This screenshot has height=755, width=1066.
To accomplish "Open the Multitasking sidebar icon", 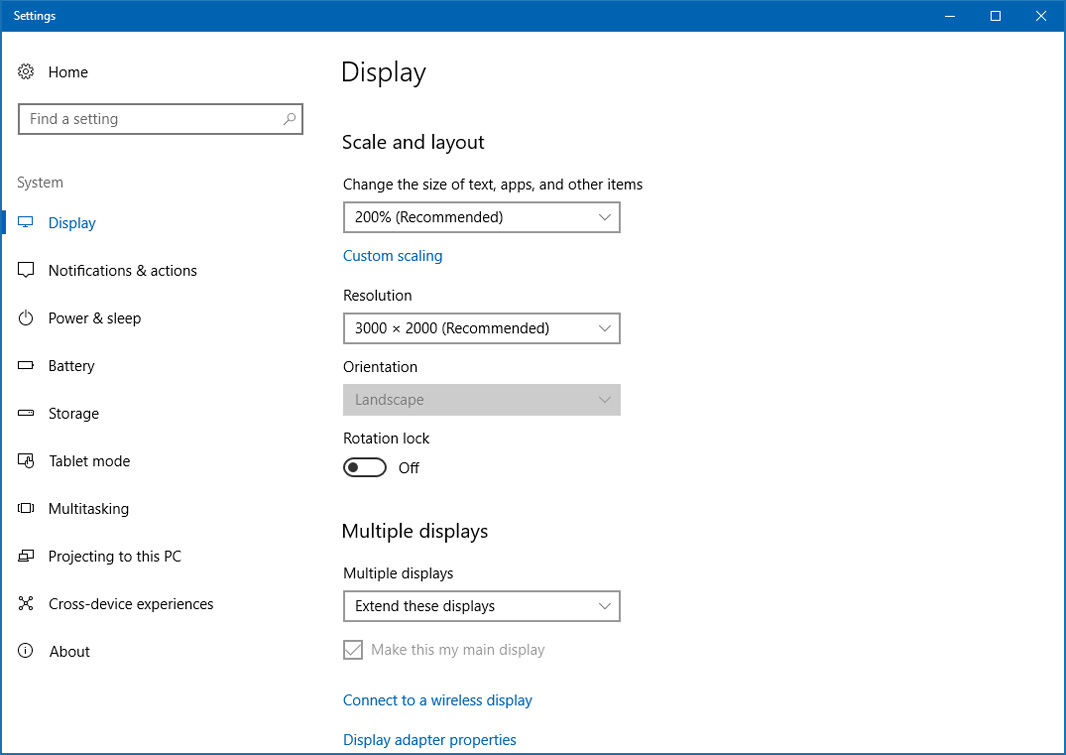I will [26, 508].
